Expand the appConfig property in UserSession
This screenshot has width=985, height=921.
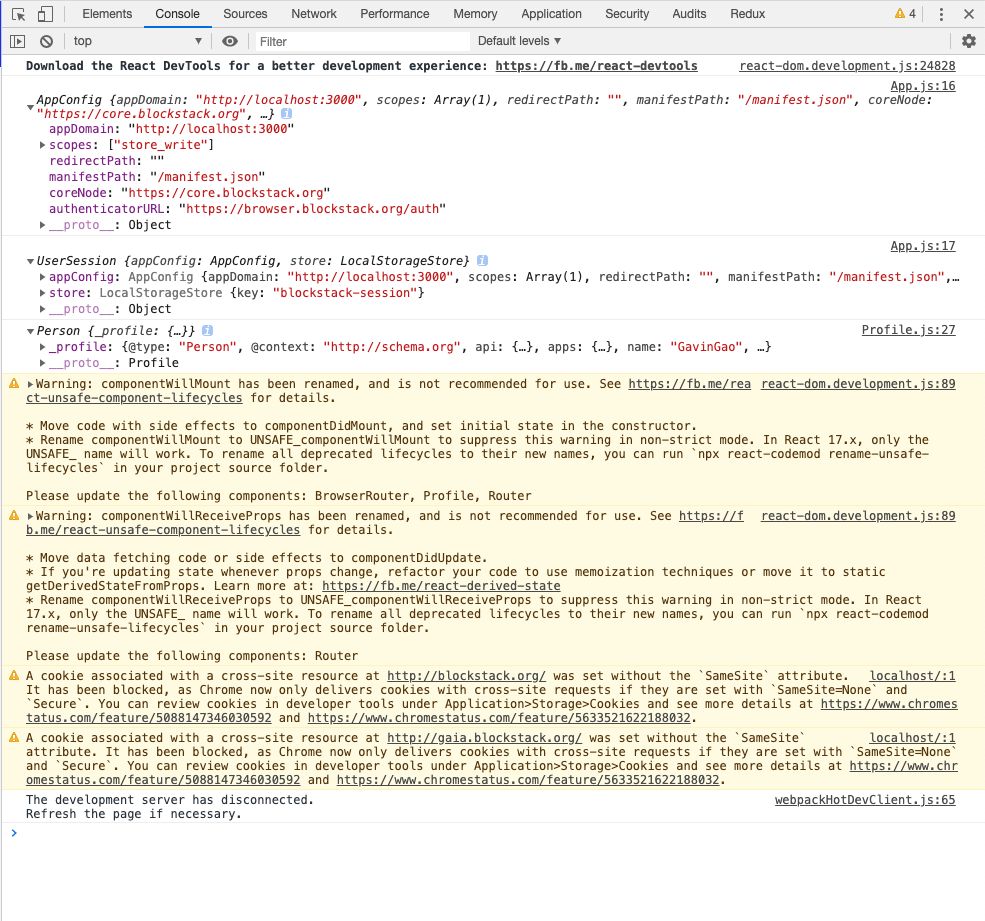tap(43, 277)
